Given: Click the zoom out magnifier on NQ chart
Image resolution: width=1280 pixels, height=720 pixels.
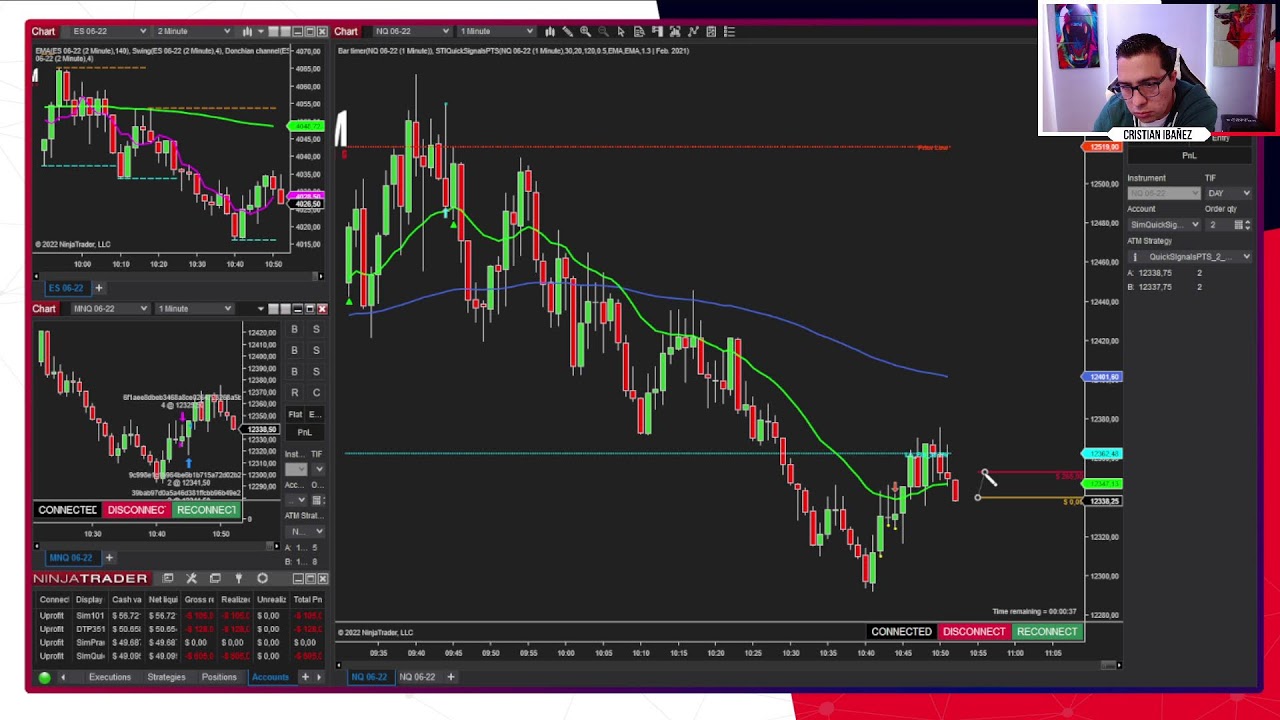Looking at the screenshot, I should (603, 32).
